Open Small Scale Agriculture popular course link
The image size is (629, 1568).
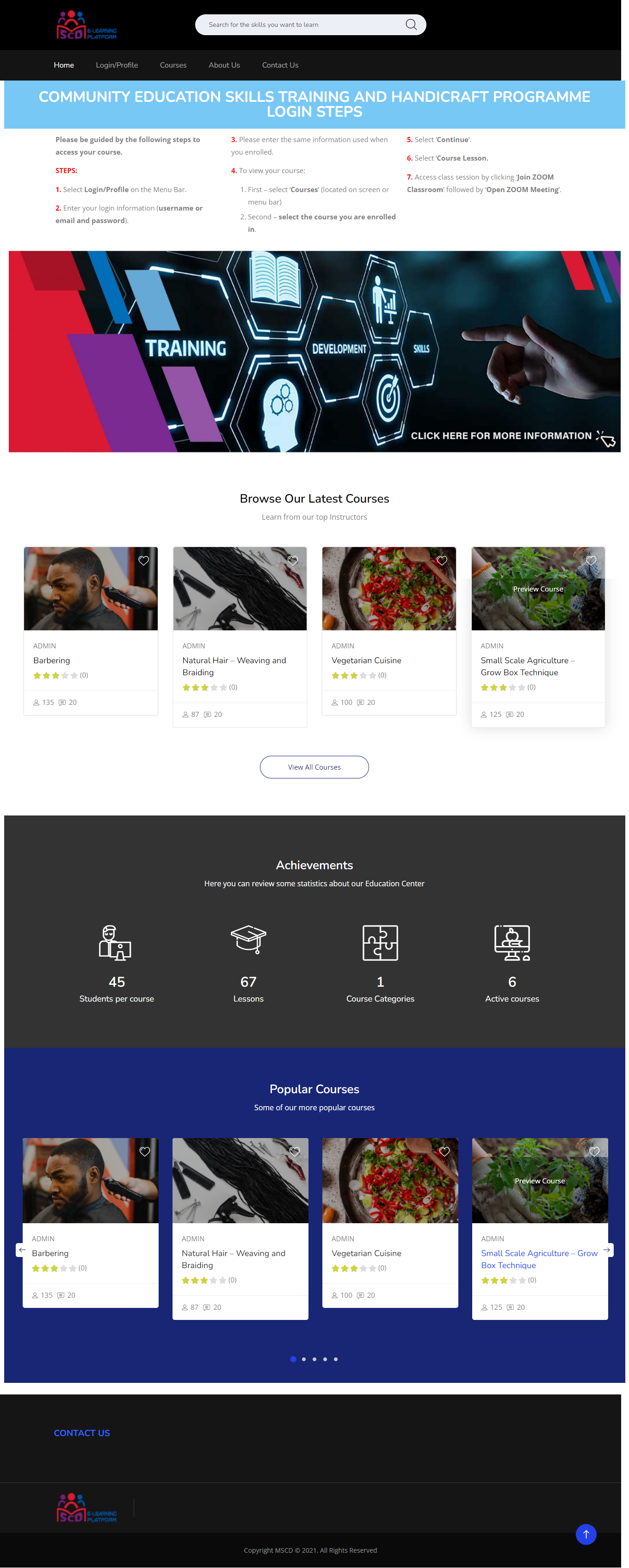(x=539, y=1259)
